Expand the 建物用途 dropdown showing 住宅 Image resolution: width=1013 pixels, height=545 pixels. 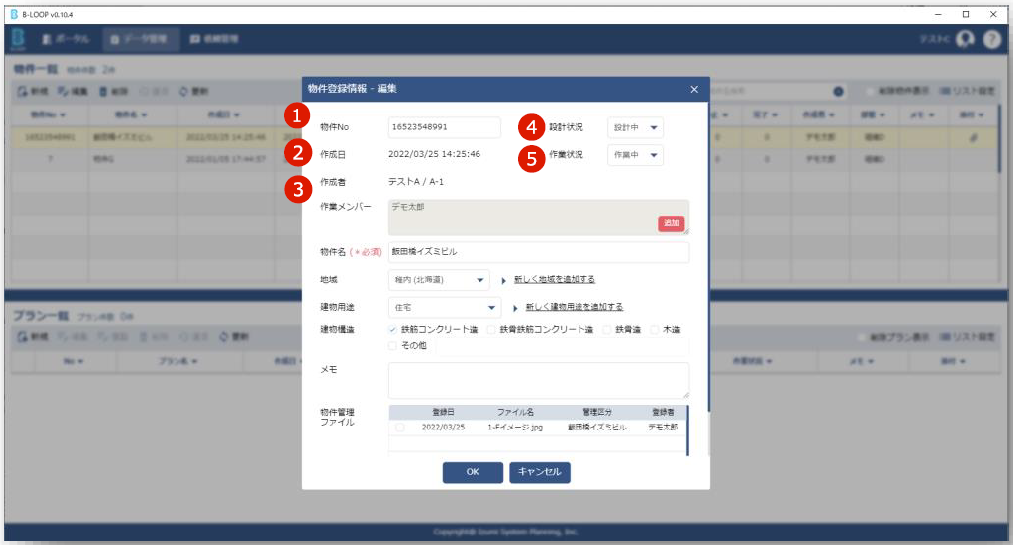pyautogui.click(x=443, y=307)
